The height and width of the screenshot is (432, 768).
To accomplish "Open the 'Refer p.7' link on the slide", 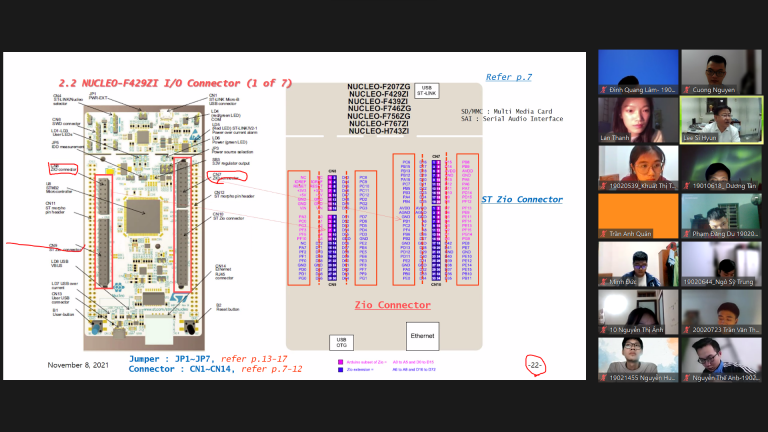I will (x=508, y=77).
